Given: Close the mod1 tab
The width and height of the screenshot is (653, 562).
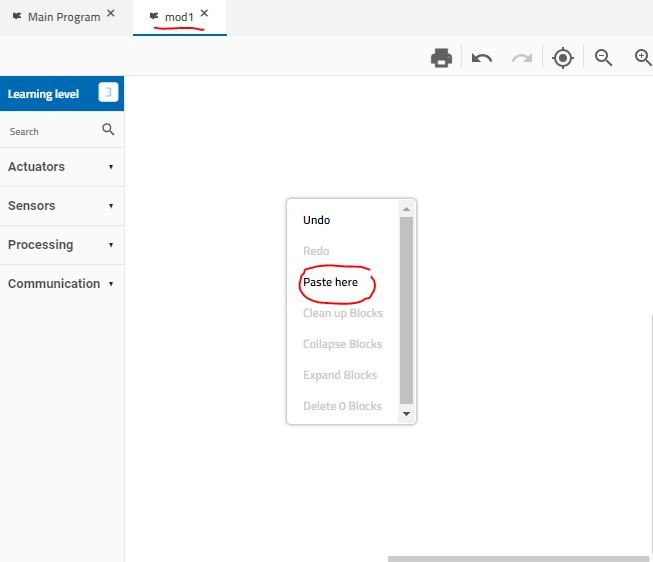Looking at the screenshot, I should tap(205, 14).
